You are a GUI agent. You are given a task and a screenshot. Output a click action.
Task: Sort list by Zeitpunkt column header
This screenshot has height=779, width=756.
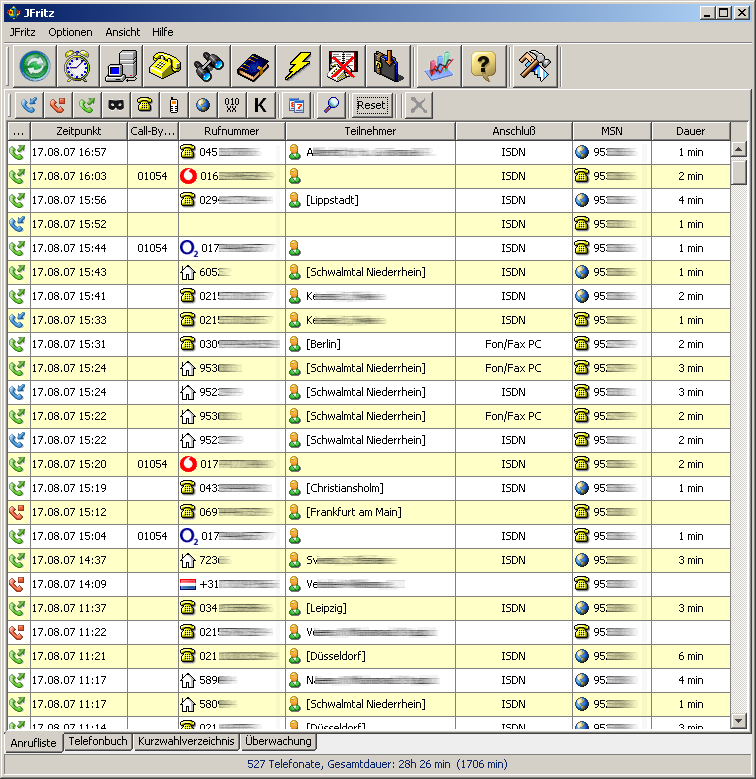[78, 131]
